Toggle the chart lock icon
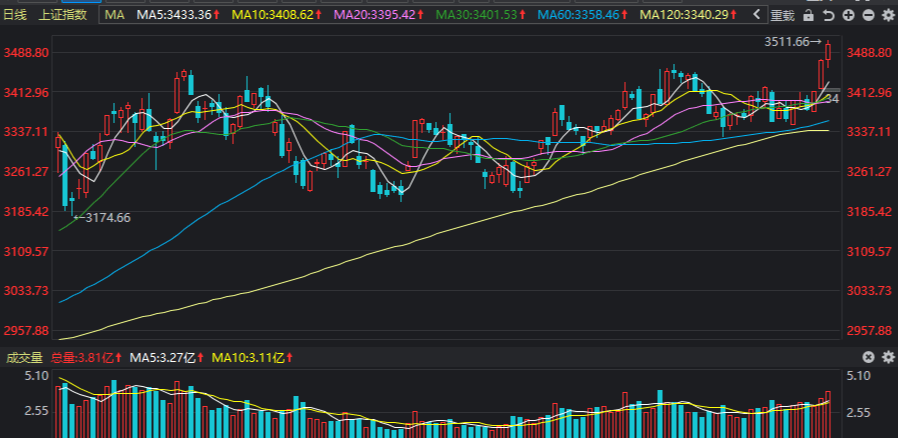 808,15
